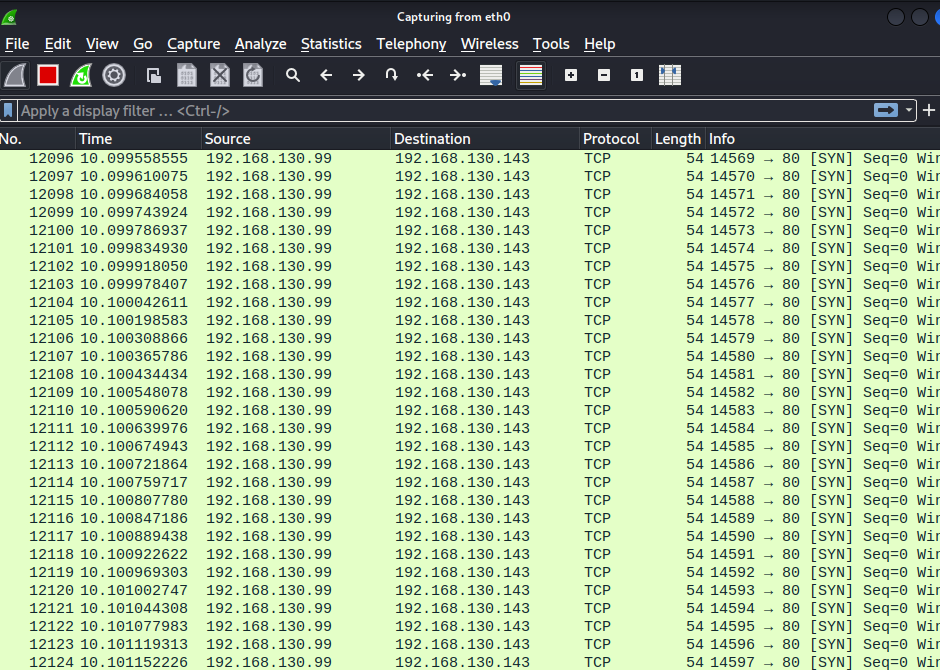The image size is (940, 670).
Task: Toggle packet list colorization
Action: click(531, 76)
